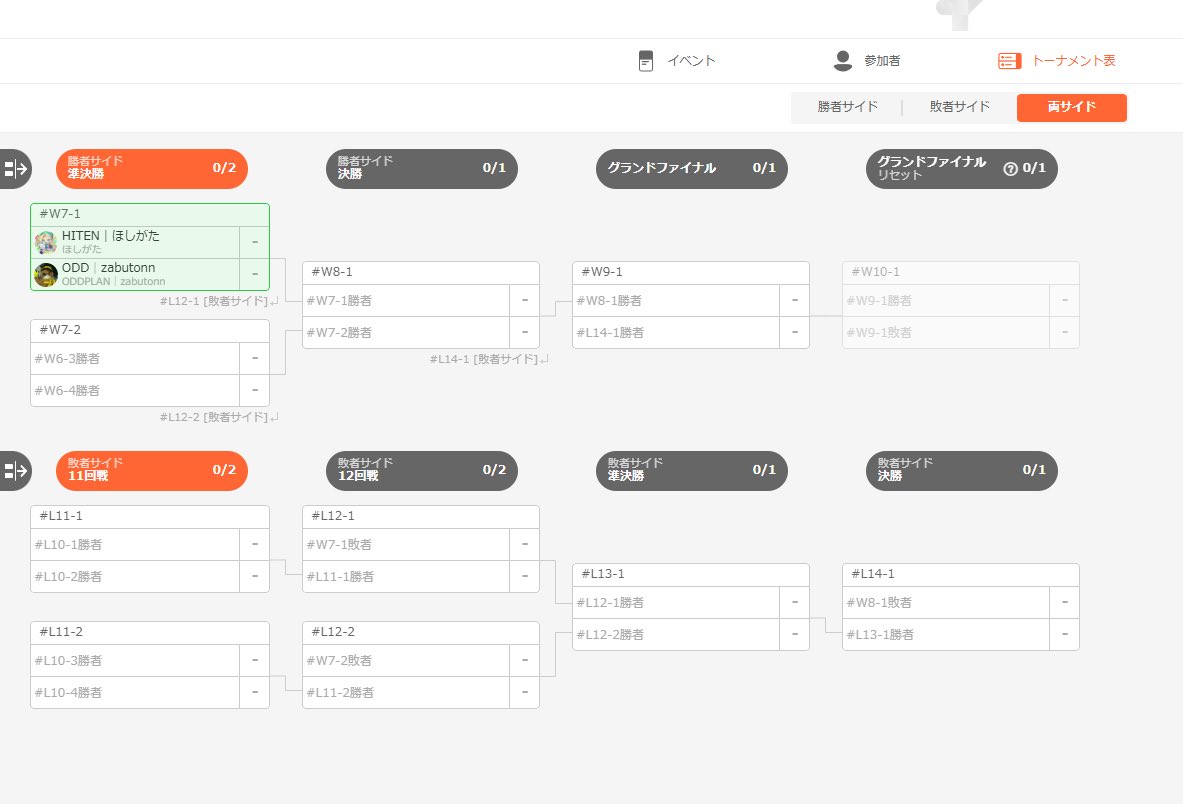Click the #L13-1勝者 slot
The height and width of the screenshot is (804, 1183).
point(947,635)
